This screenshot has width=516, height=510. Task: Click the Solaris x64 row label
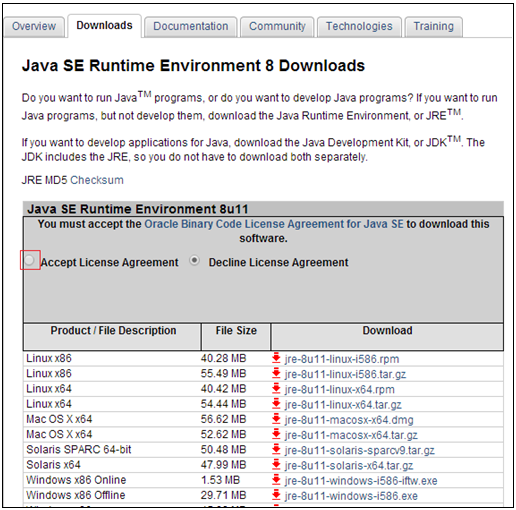point(53,465)
